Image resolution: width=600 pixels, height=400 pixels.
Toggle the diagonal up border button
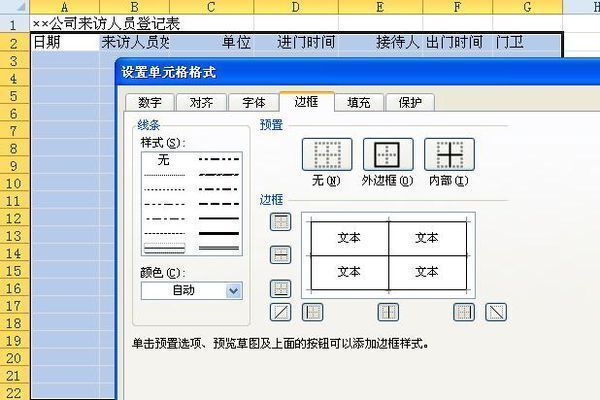point(281,312)
